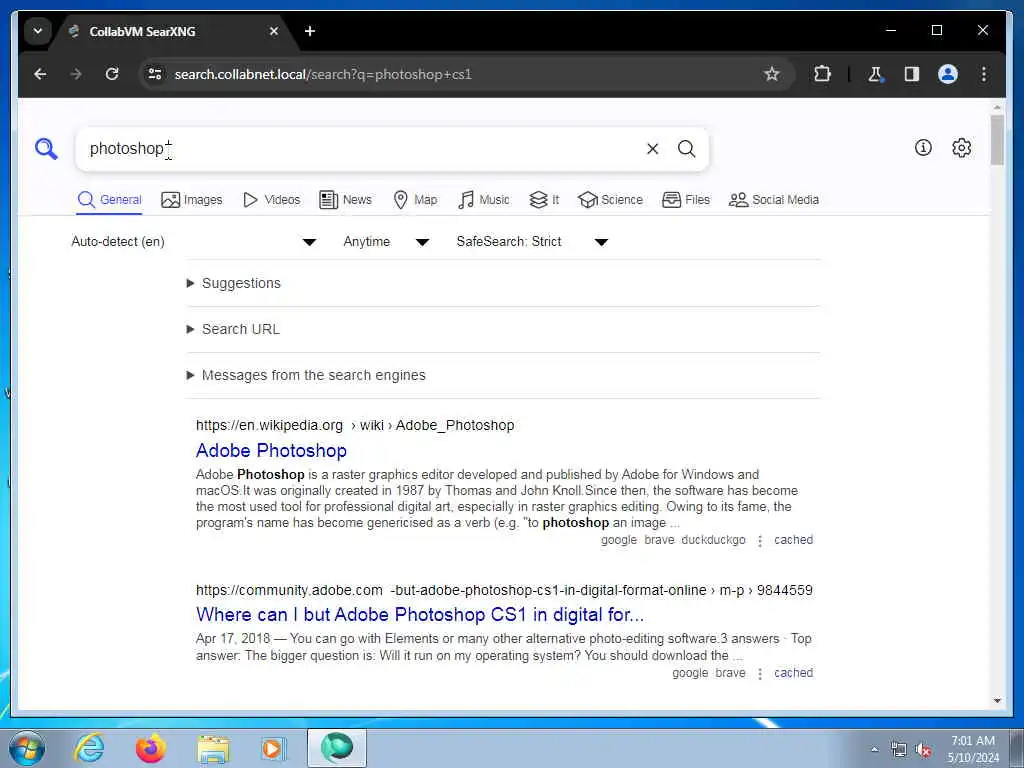Switch to the Social Media tab
Viewport: 1024px width, 768px height.
click(774, 200)
